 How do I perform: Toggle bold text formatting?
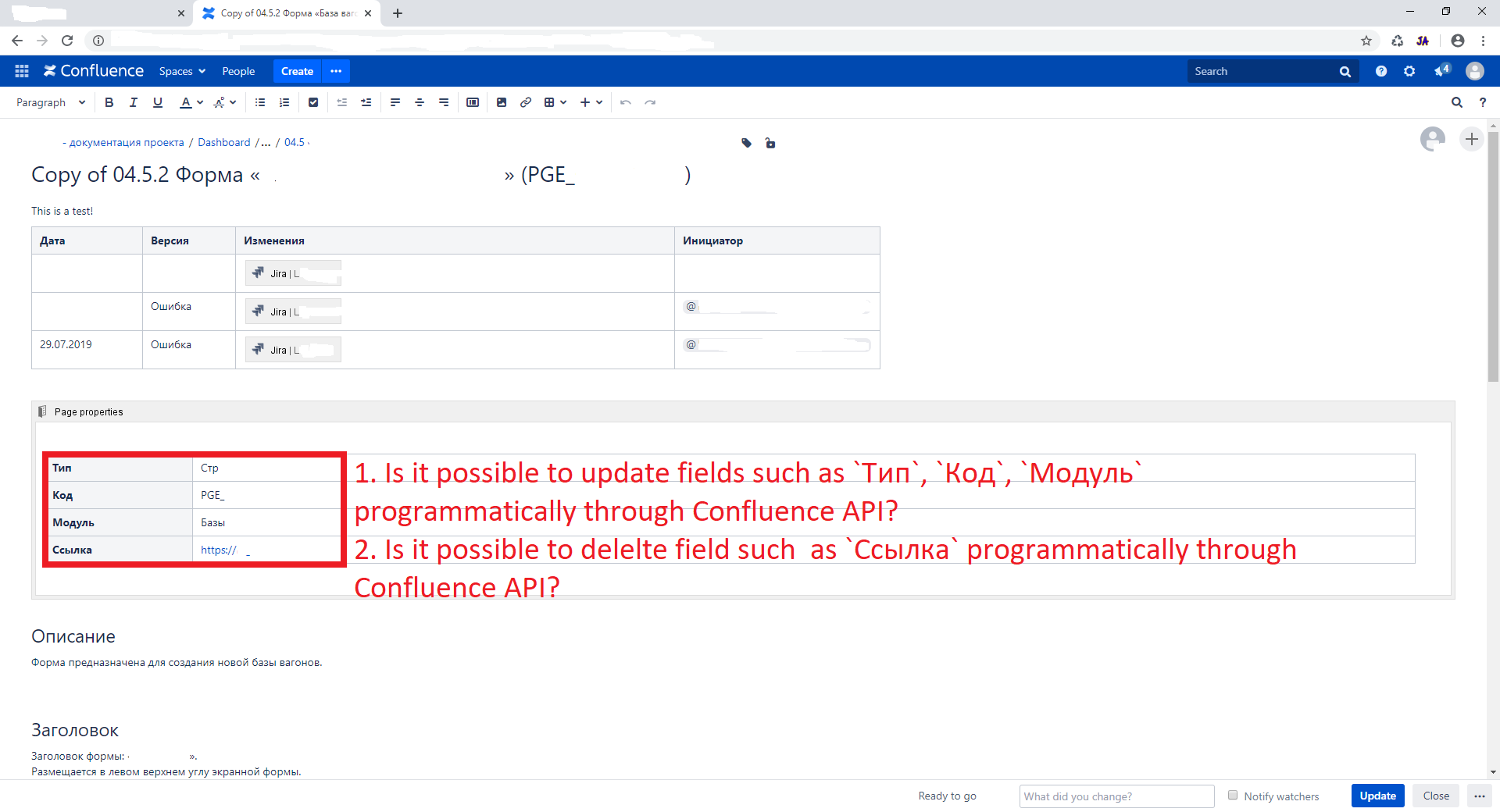pos(109,102)
